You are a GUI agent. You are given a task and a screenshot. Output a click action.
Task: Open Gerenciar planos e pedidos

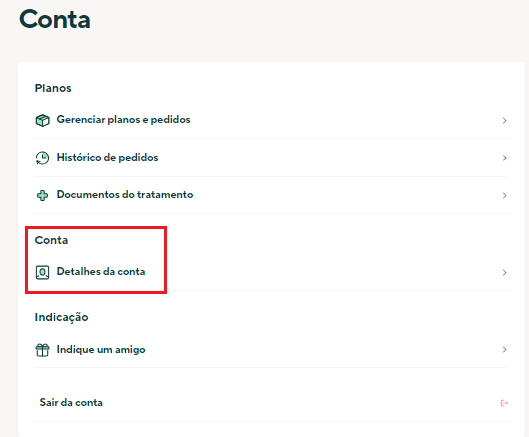271,120
